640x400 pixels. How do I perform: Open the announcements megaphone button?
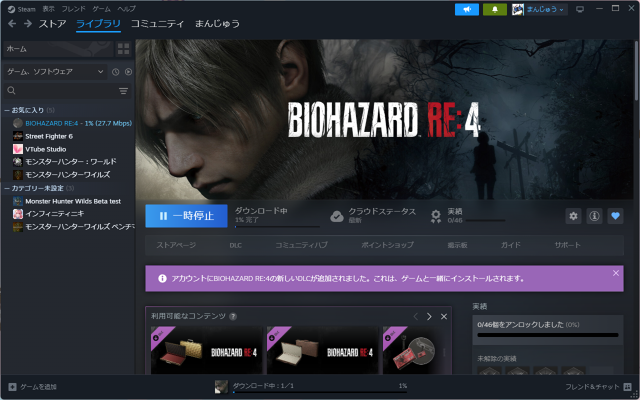pos(467,9)
